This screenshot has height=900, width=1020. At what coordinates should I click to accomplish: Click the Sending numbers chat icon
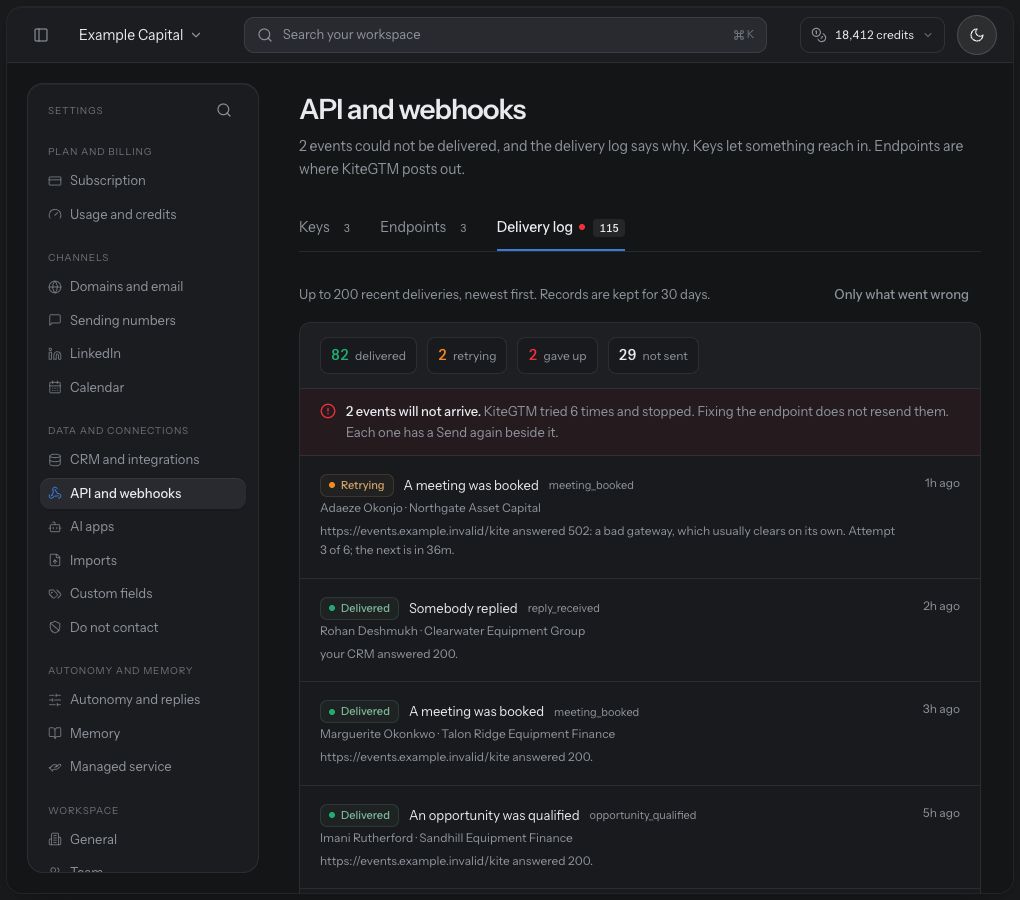click(55, 321)
